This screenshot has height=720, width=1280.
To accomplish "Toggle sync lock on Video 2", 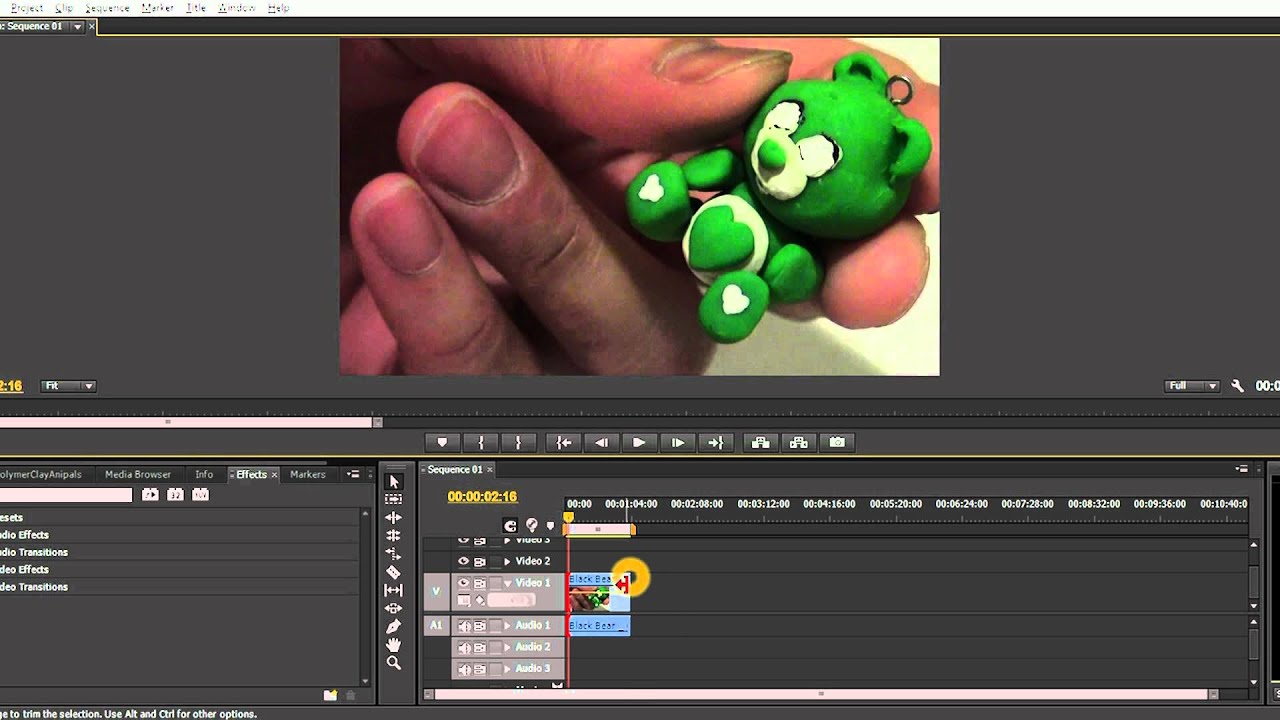I will point(480,561).
